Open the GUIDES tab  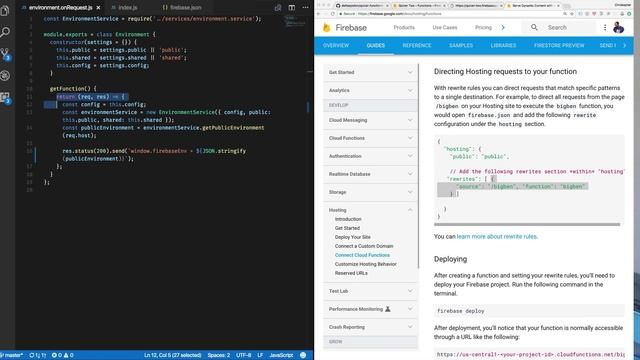(x=376, y=46)
